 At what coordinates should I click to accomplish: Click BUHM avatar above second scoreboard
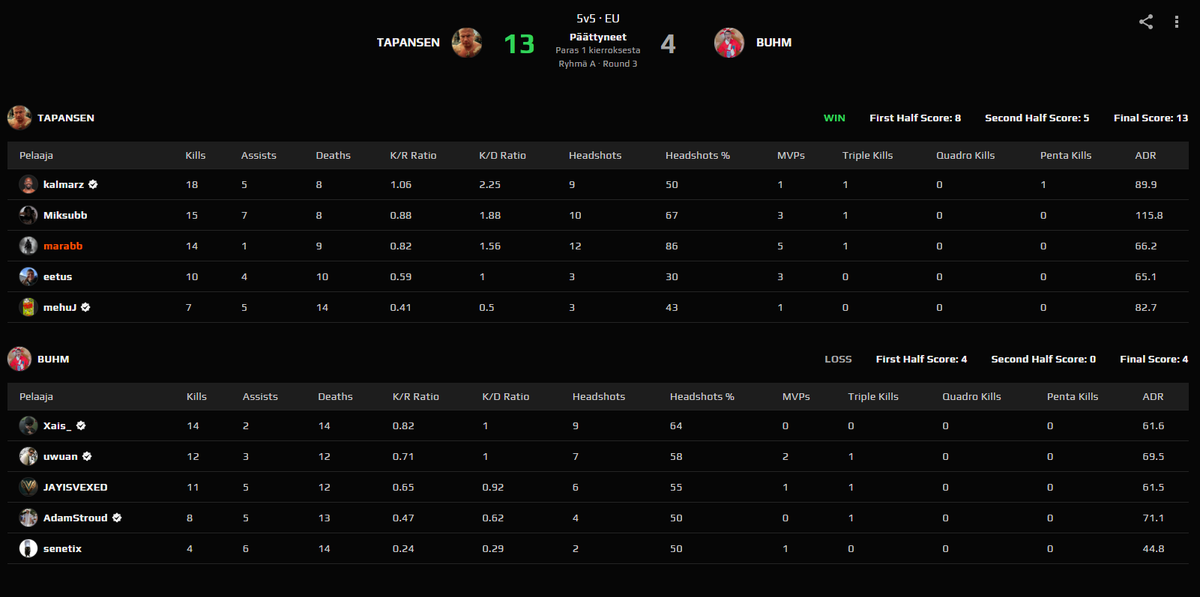[19, 359]
